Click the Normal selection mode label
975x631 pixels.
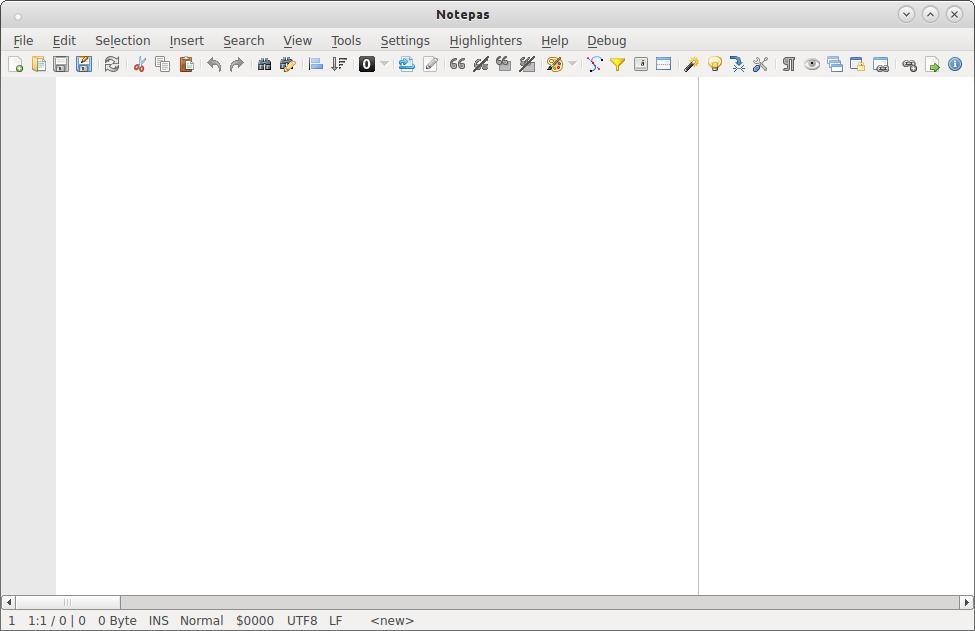pos(201,621)
